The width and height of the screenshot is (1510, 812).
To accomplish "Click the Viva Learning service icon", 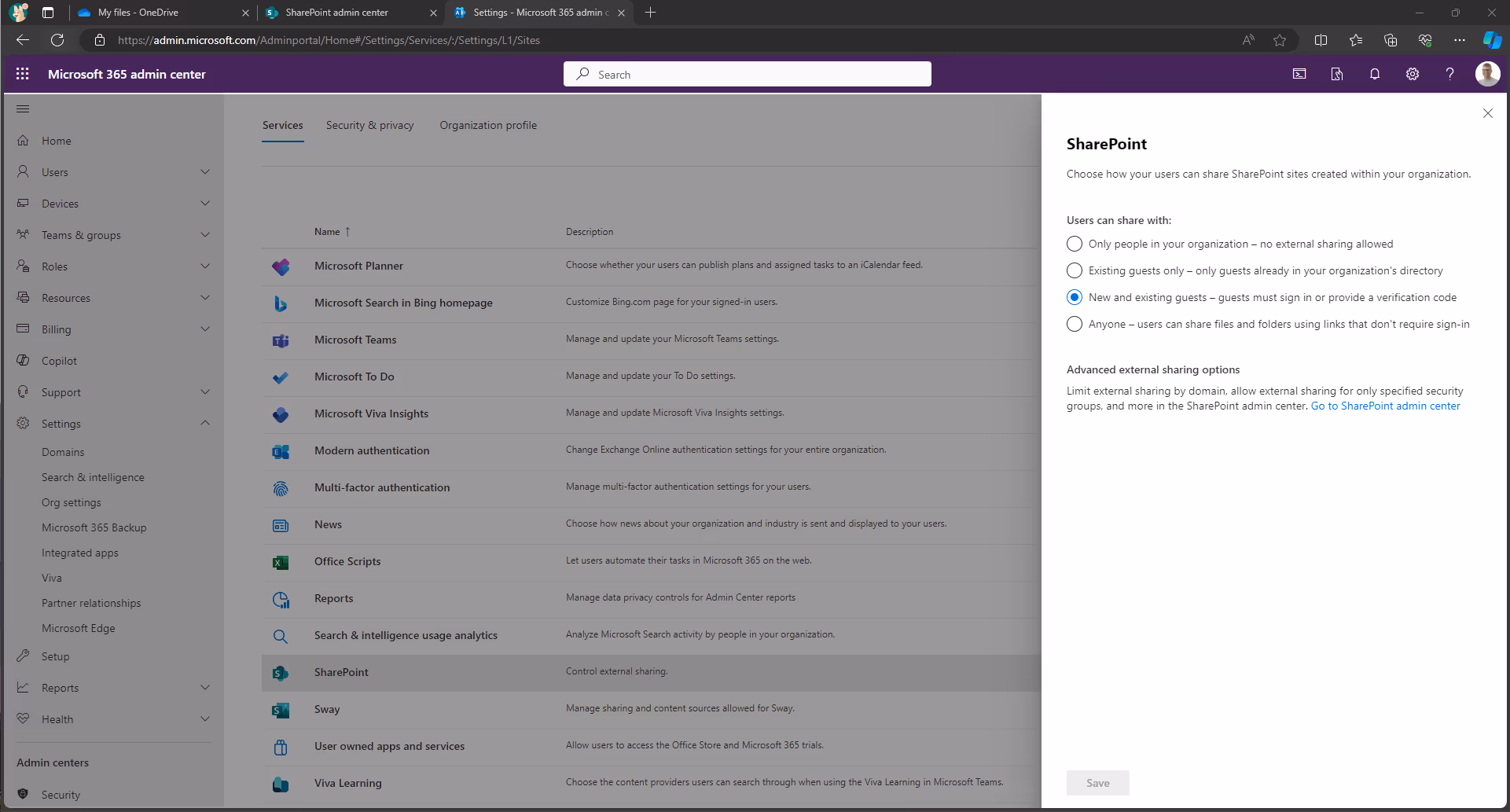I will [x=281, y=784].
